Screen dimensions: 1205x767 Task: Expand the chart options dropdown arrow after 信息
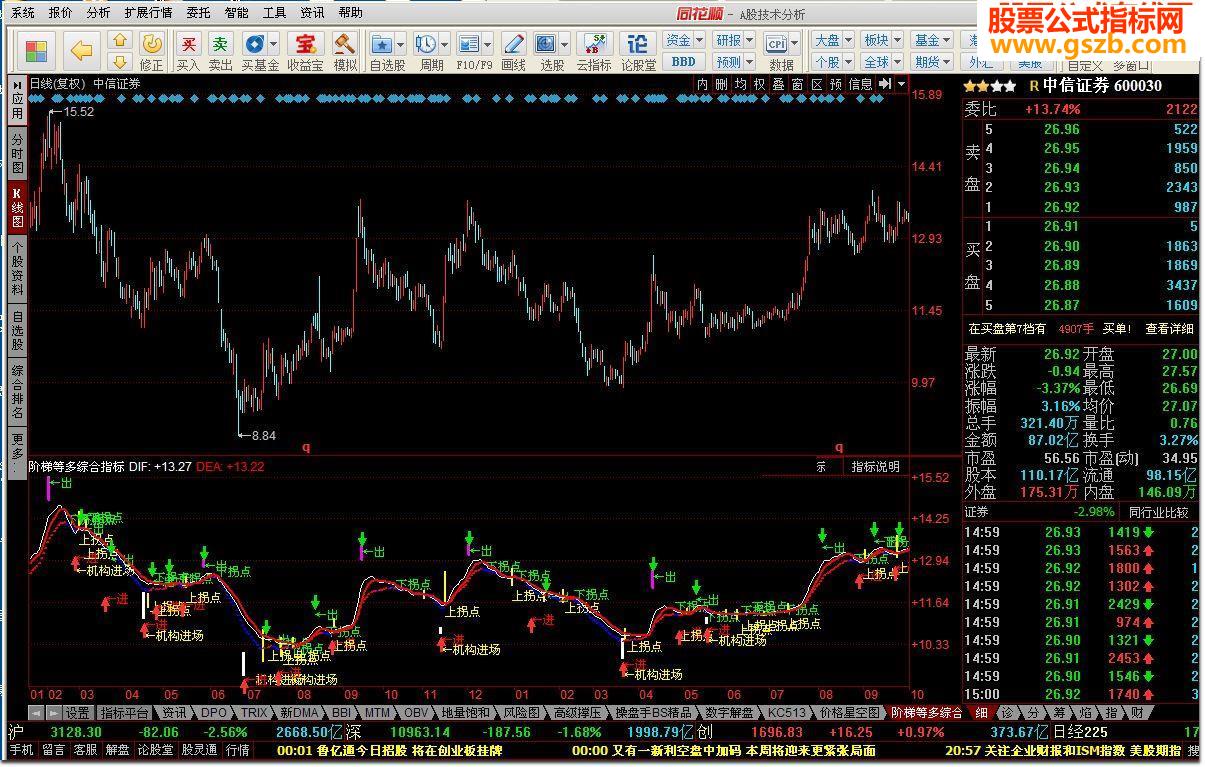[x=901, y=84]
